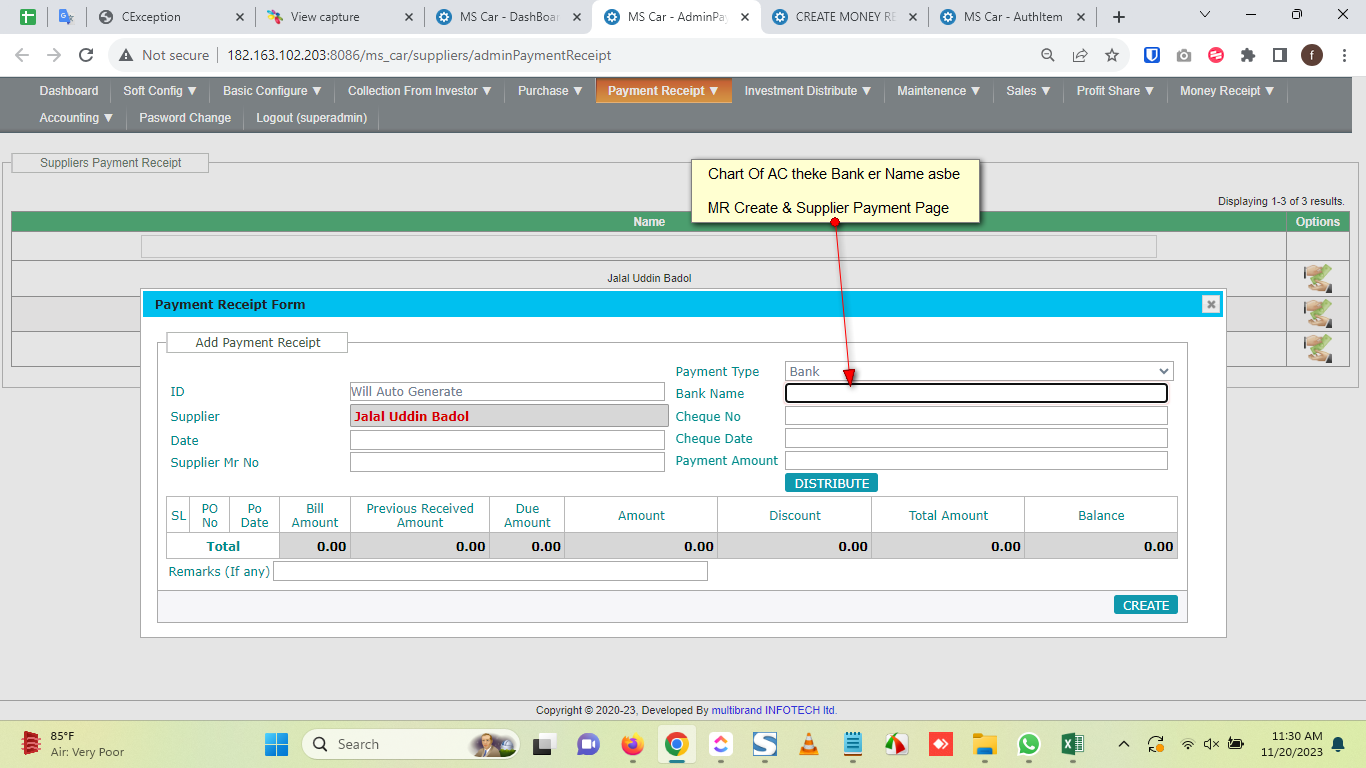Screen dimensions: 1366x768
Task: Expand the Sales menu
Action: click(1028, 91)
